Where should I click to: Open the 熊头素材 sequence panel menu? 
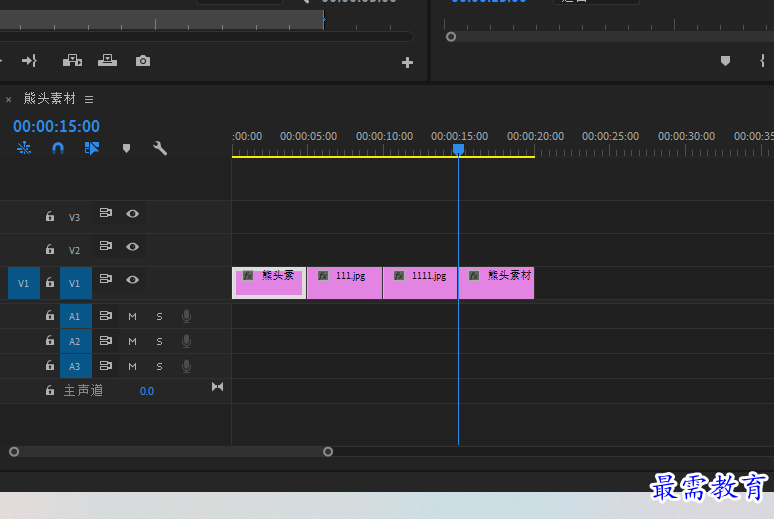tap(89, 100)
